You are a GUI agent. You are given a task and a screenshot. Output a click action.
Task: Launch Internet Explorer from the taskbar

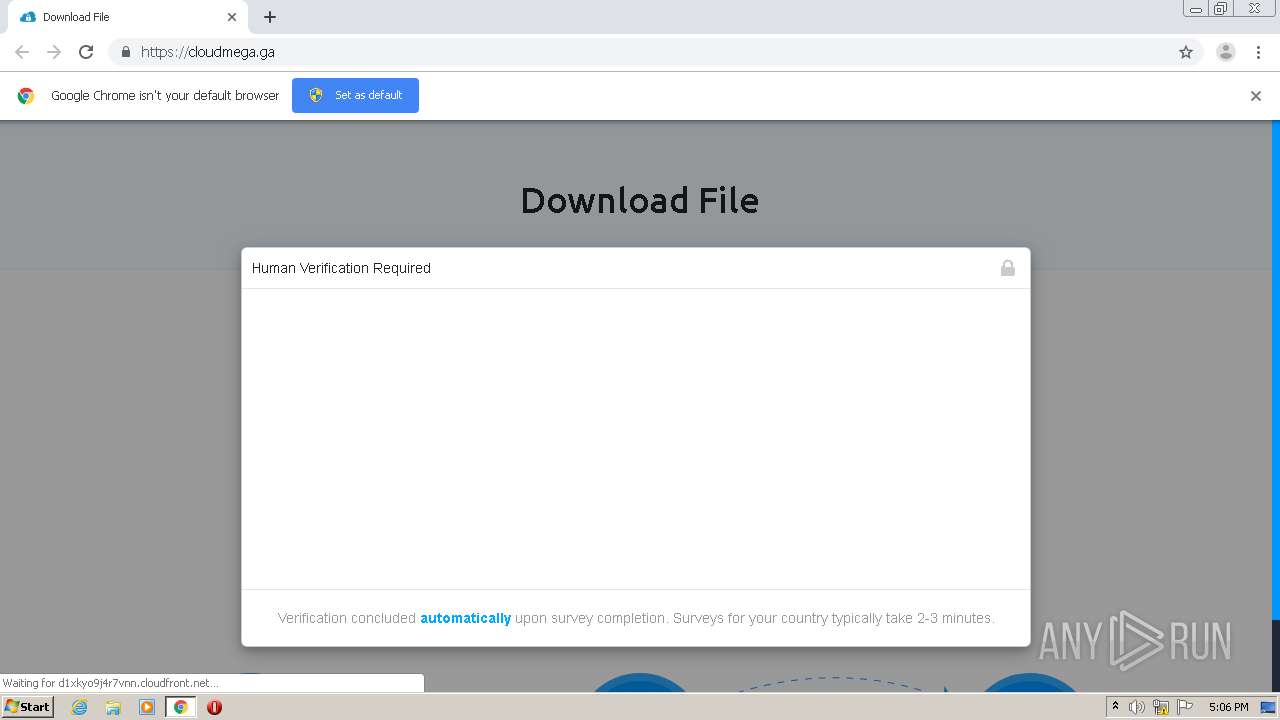click(79, 707)
